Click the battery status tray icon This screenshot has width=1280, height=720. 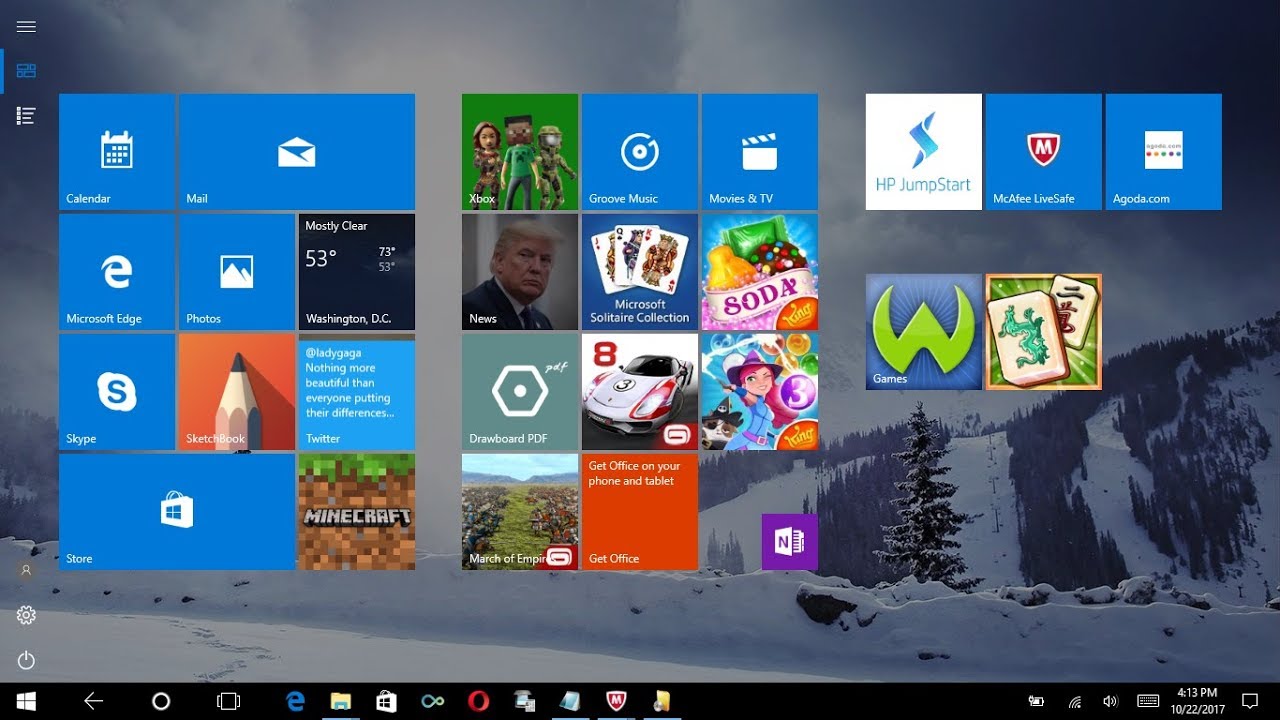pos(1037,701)
